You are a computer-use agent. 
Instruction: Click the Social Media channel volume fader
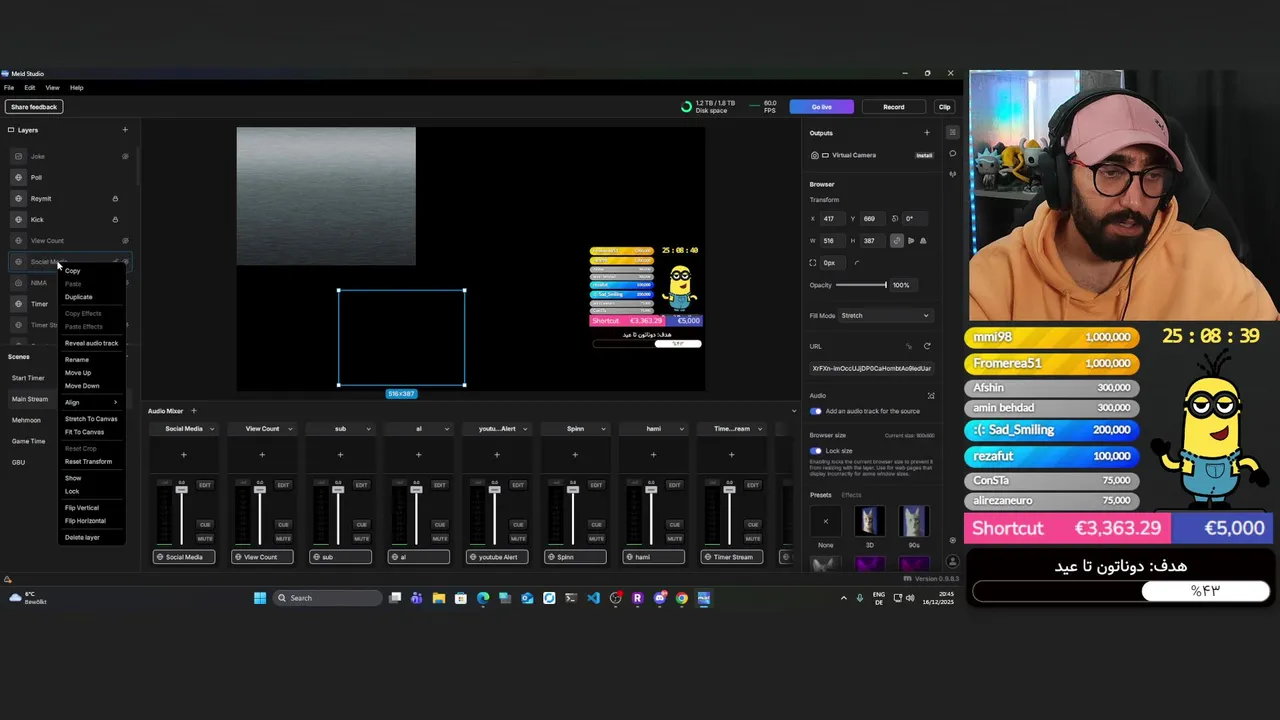[x=181, y=489]
